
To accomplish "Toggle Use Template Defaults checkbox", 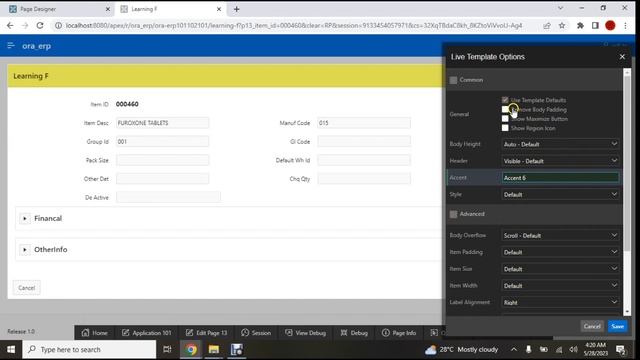I will (x=505, y=100).
